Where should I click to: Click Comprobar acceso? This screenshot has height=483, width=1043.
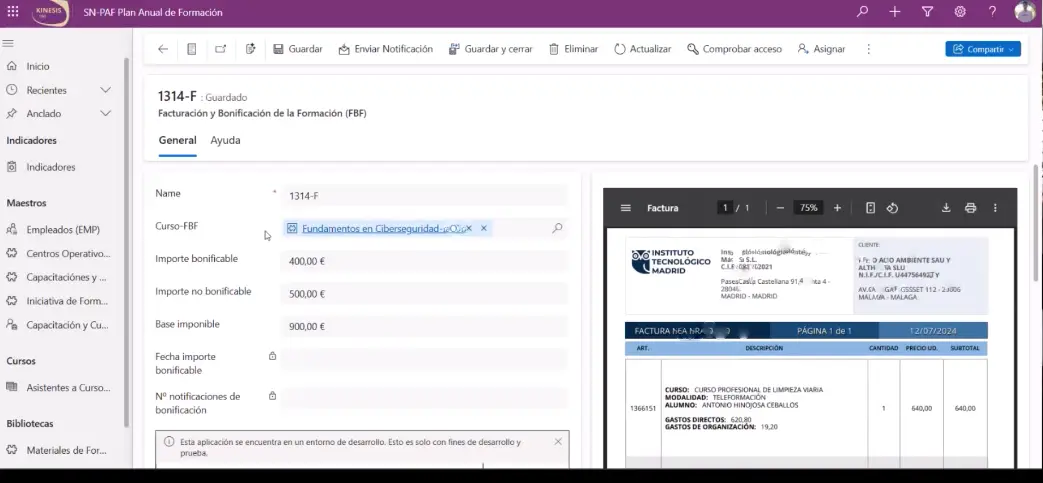tap(734, 49)
